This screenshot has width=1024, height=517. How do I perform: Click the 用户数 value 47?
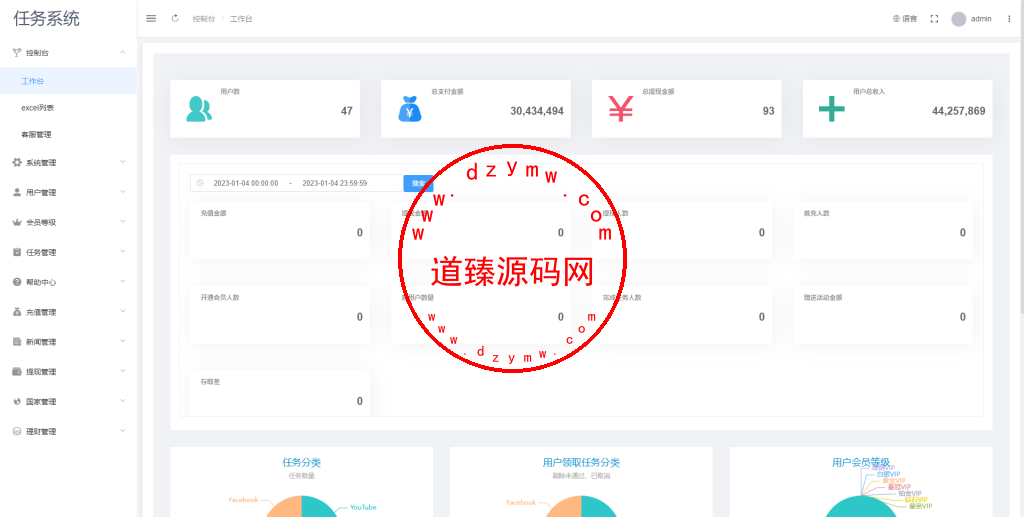pos(347,111)
